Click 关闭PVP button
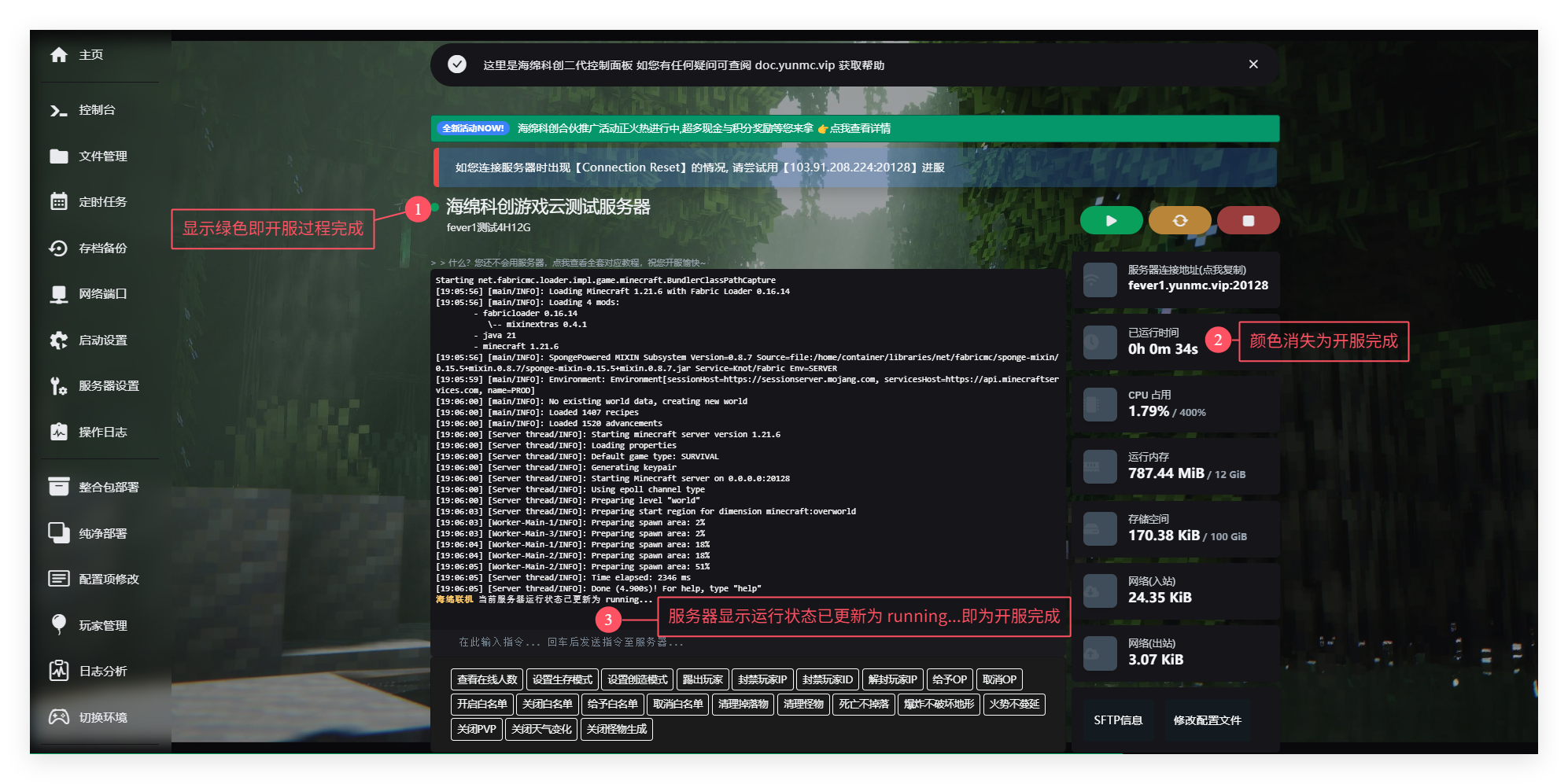1568x784 pixels. point(477,730)
